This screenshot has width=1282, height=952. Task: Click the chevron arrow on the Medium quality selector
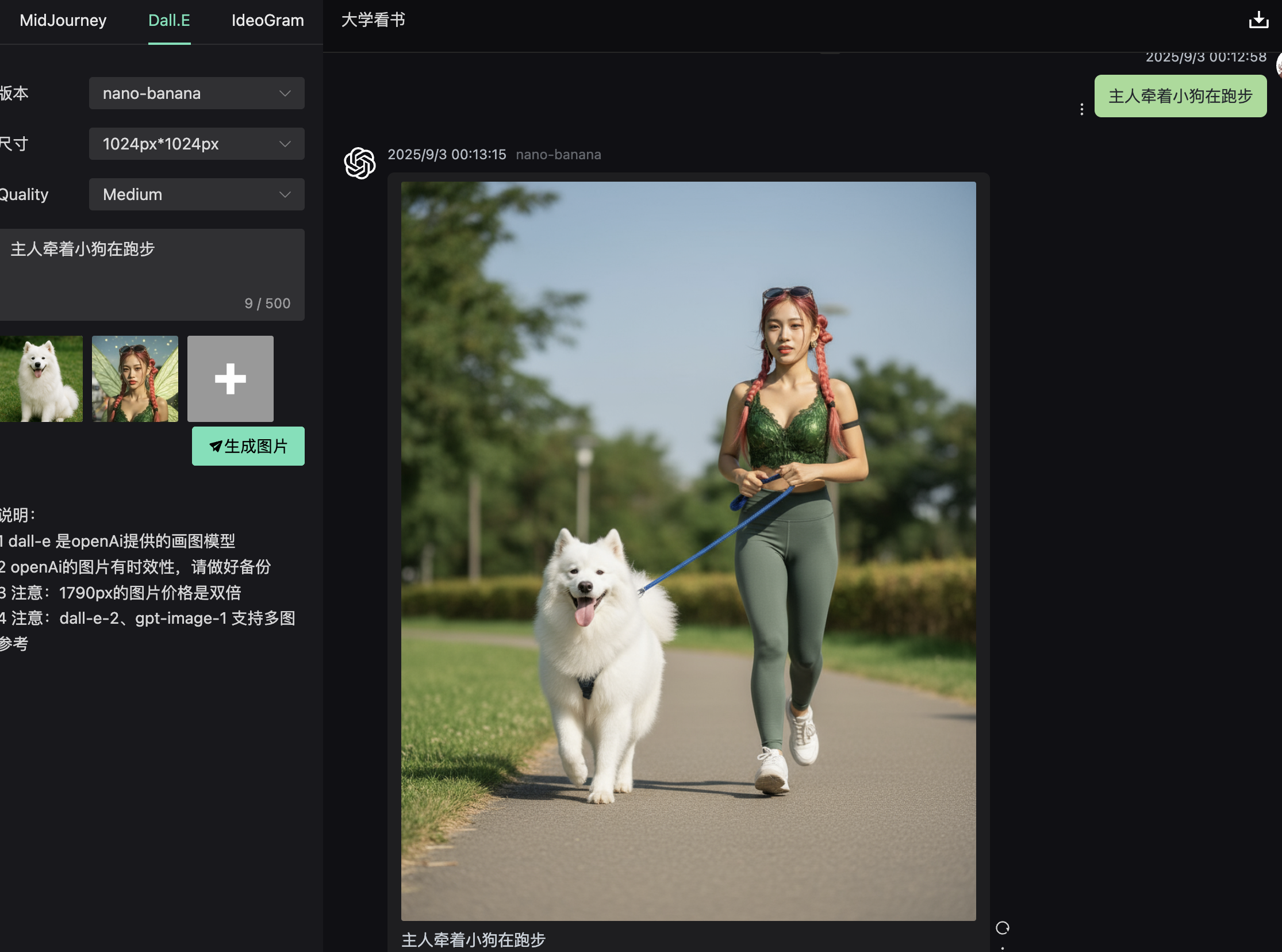point(285,195)
